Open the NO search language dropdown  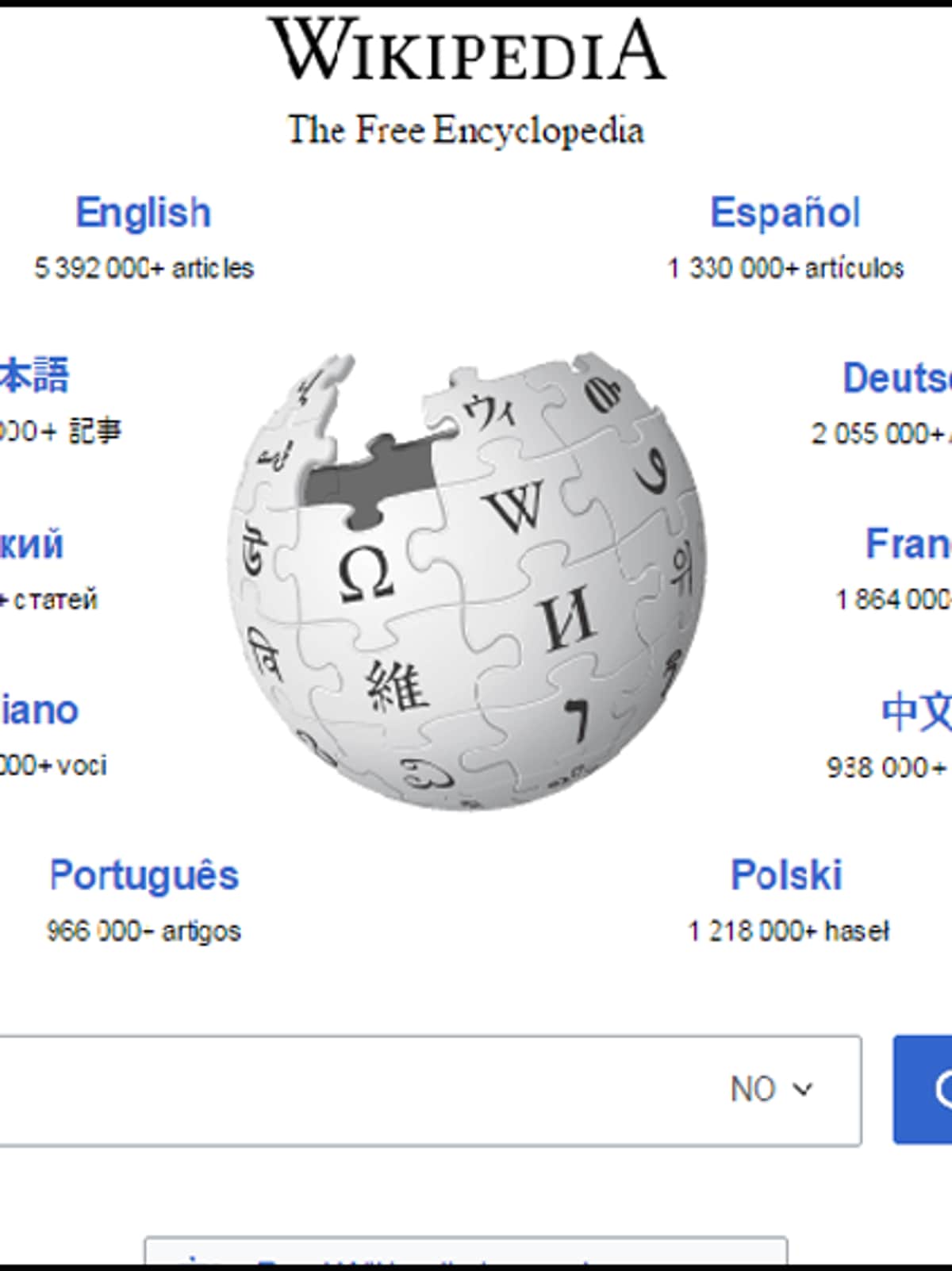[x=772, y=1089]
